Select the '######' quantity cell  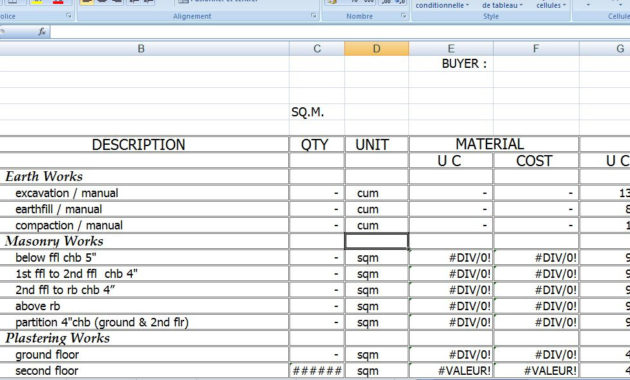tap(317, 370)
